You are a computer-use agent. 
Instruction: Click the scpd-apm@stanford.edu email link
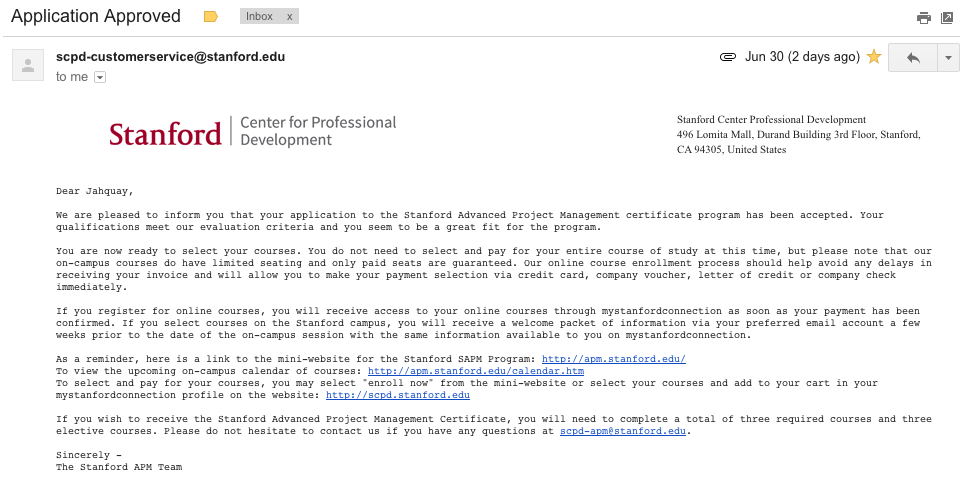(x=623, y=431)
